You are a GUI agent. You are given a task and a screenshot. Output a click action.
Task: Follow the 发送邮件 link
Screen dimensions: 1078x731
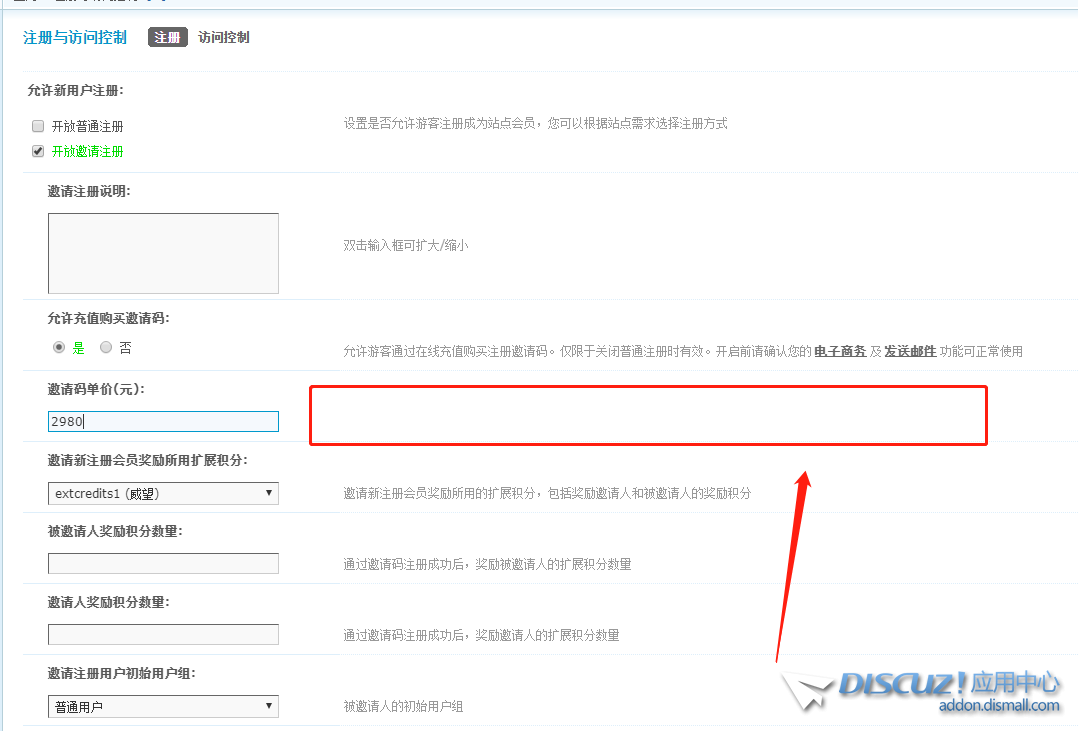tap(910, 351)
